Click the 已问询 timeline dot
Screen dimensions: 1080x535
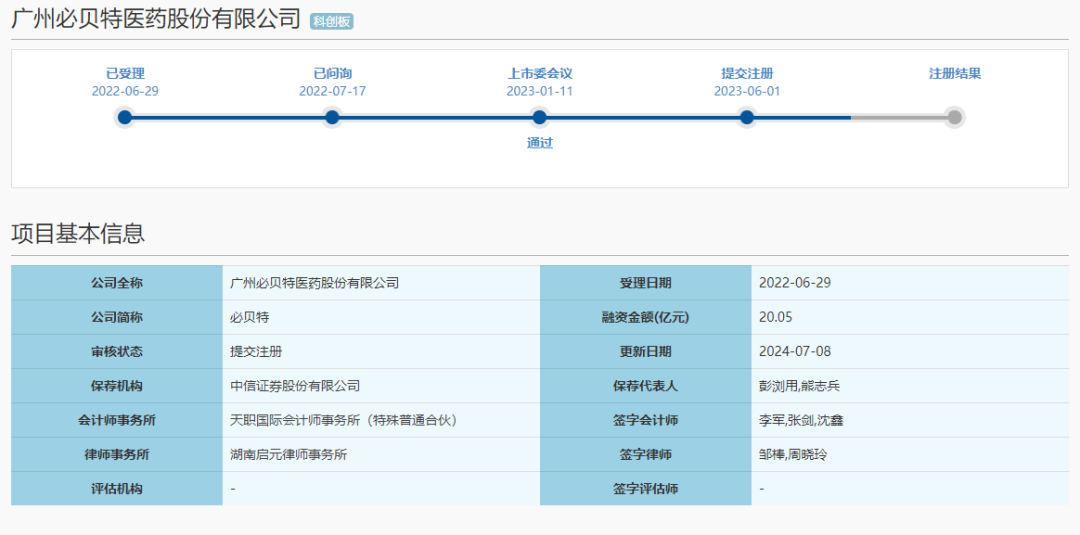[332, 118]
